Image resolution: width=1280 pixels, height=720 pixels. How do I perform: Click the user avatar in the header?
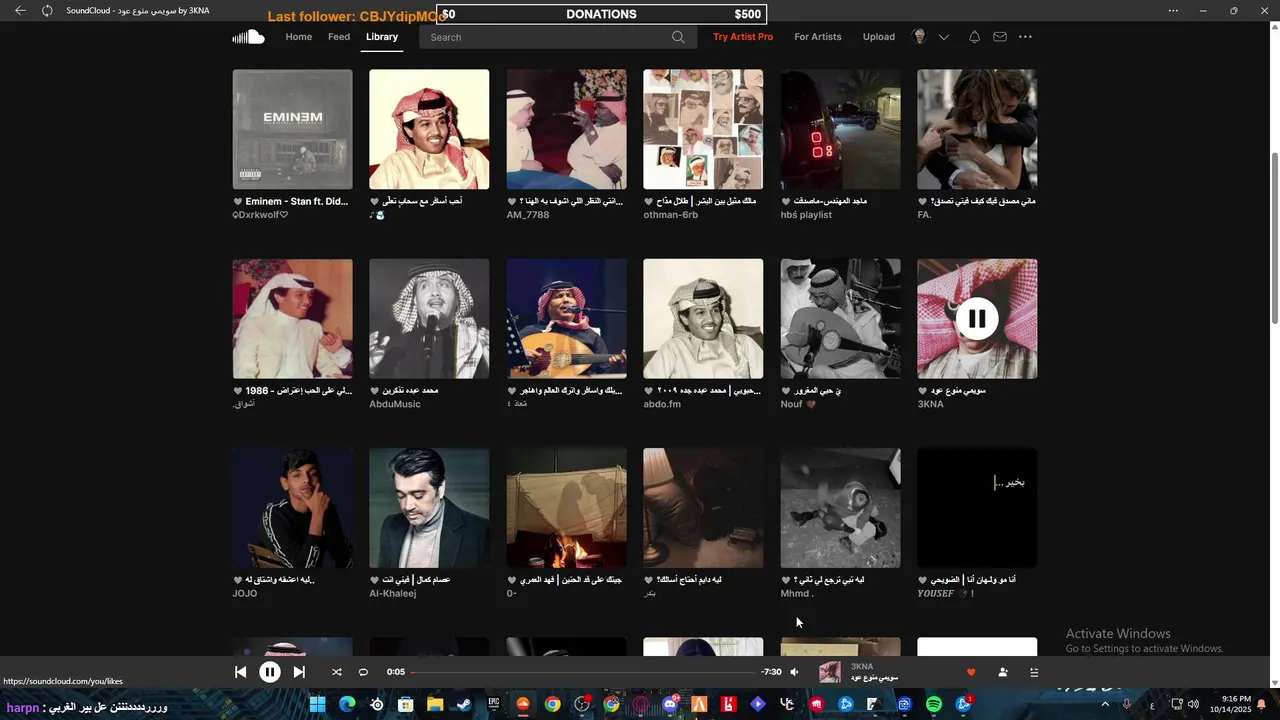point(919,37)
